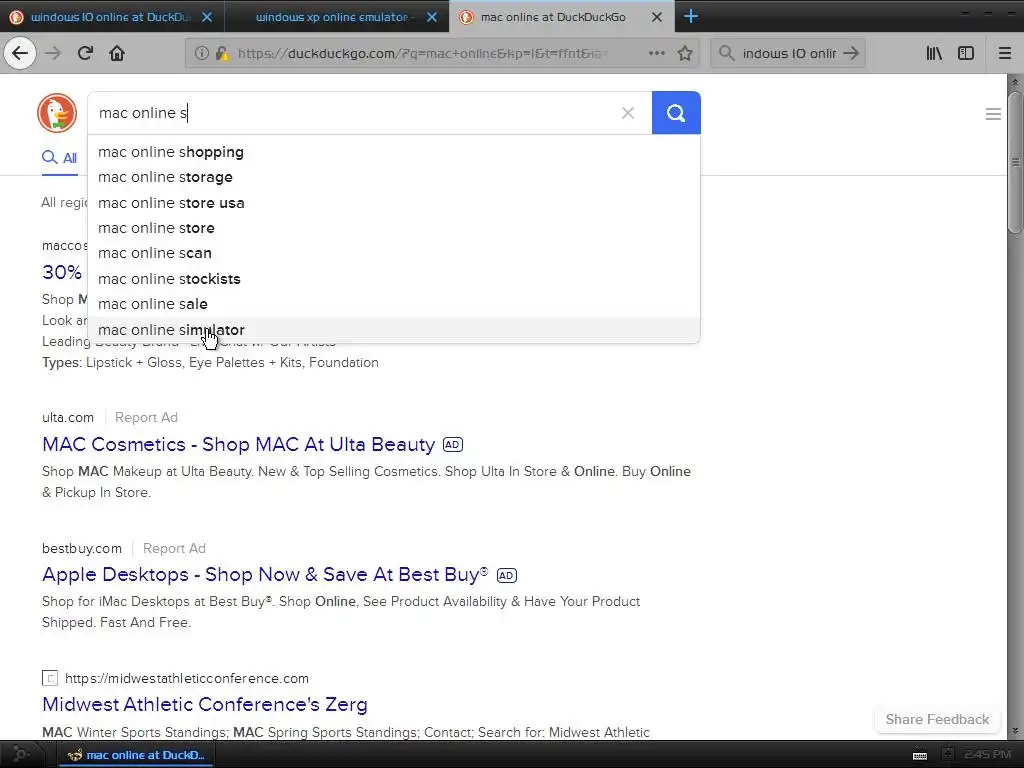Select the All results tab
This screenshot has width=1024, height=768.
click(x=59, y=158)
